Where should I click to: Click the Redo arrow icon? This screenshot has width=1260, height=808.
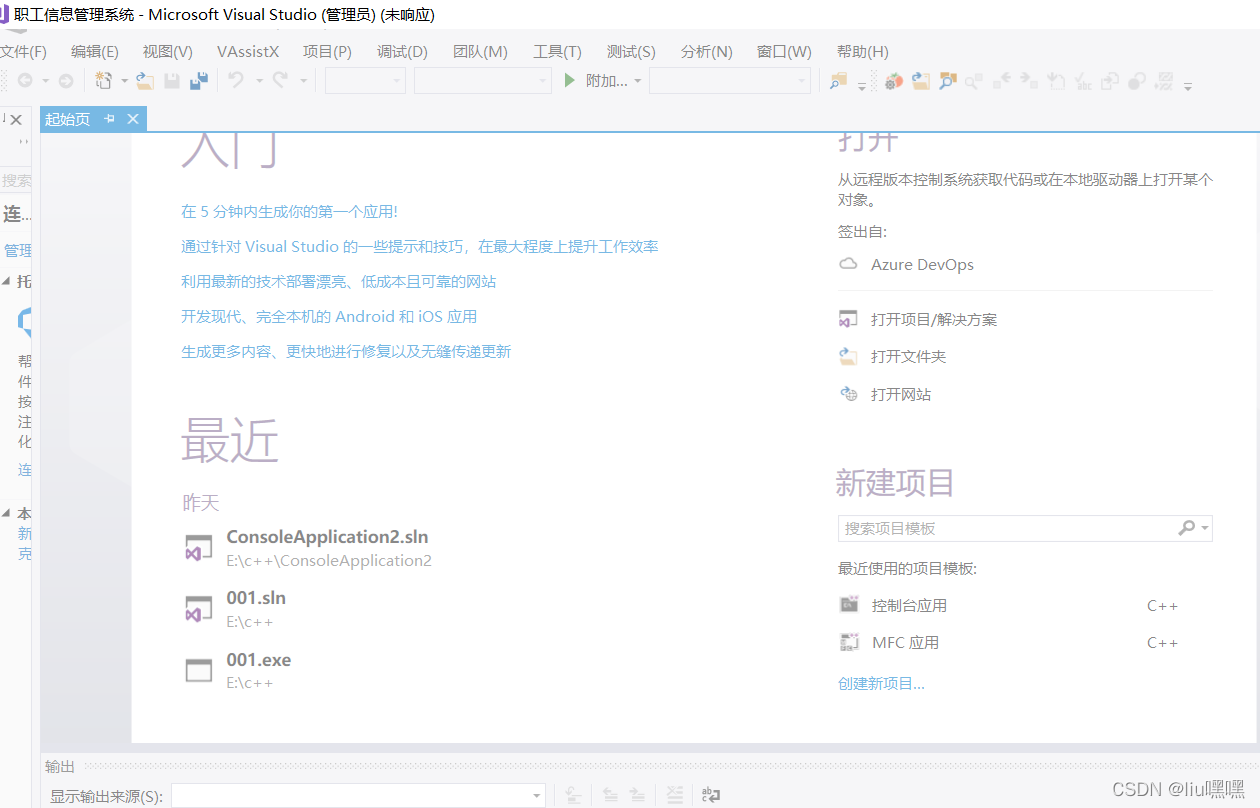281,81
